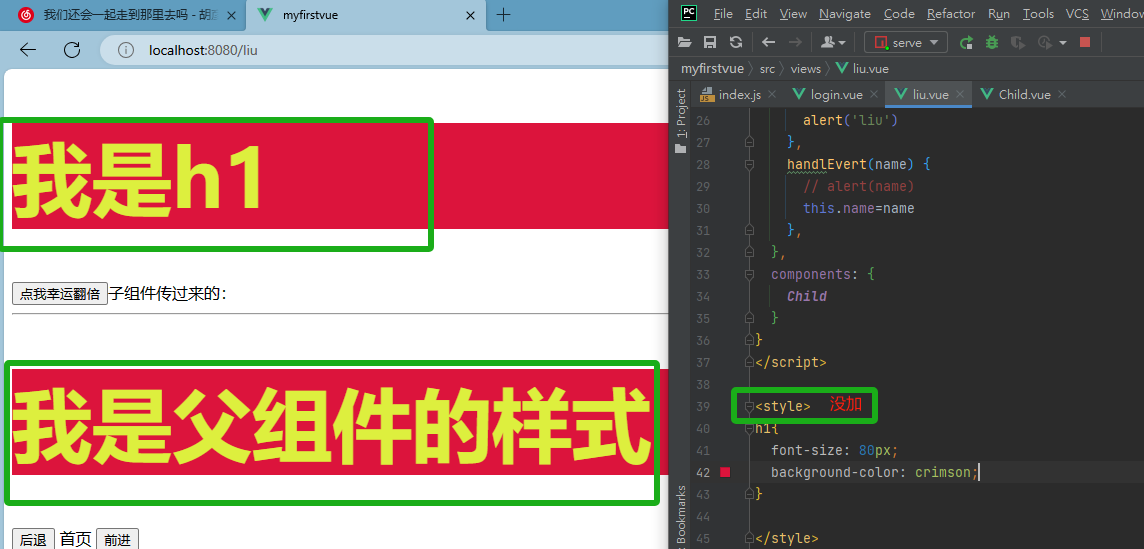The width and height of the screenshot is (1144, 549).
Task: Open the user account dropdown in toolbar
Action: pos(832,42)
